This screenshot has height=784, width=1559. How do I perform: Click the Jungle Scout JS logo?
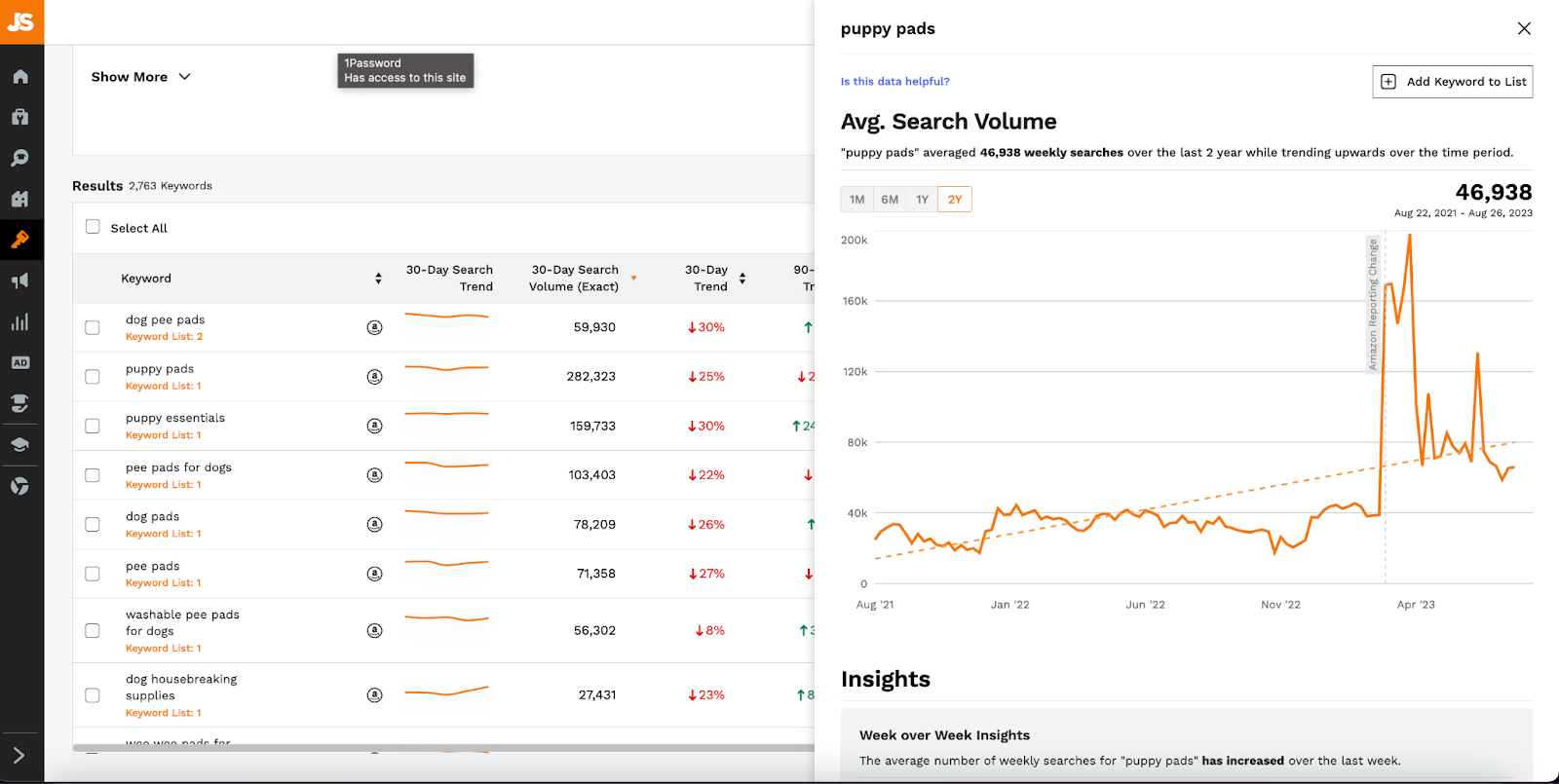tap(21, 21)
